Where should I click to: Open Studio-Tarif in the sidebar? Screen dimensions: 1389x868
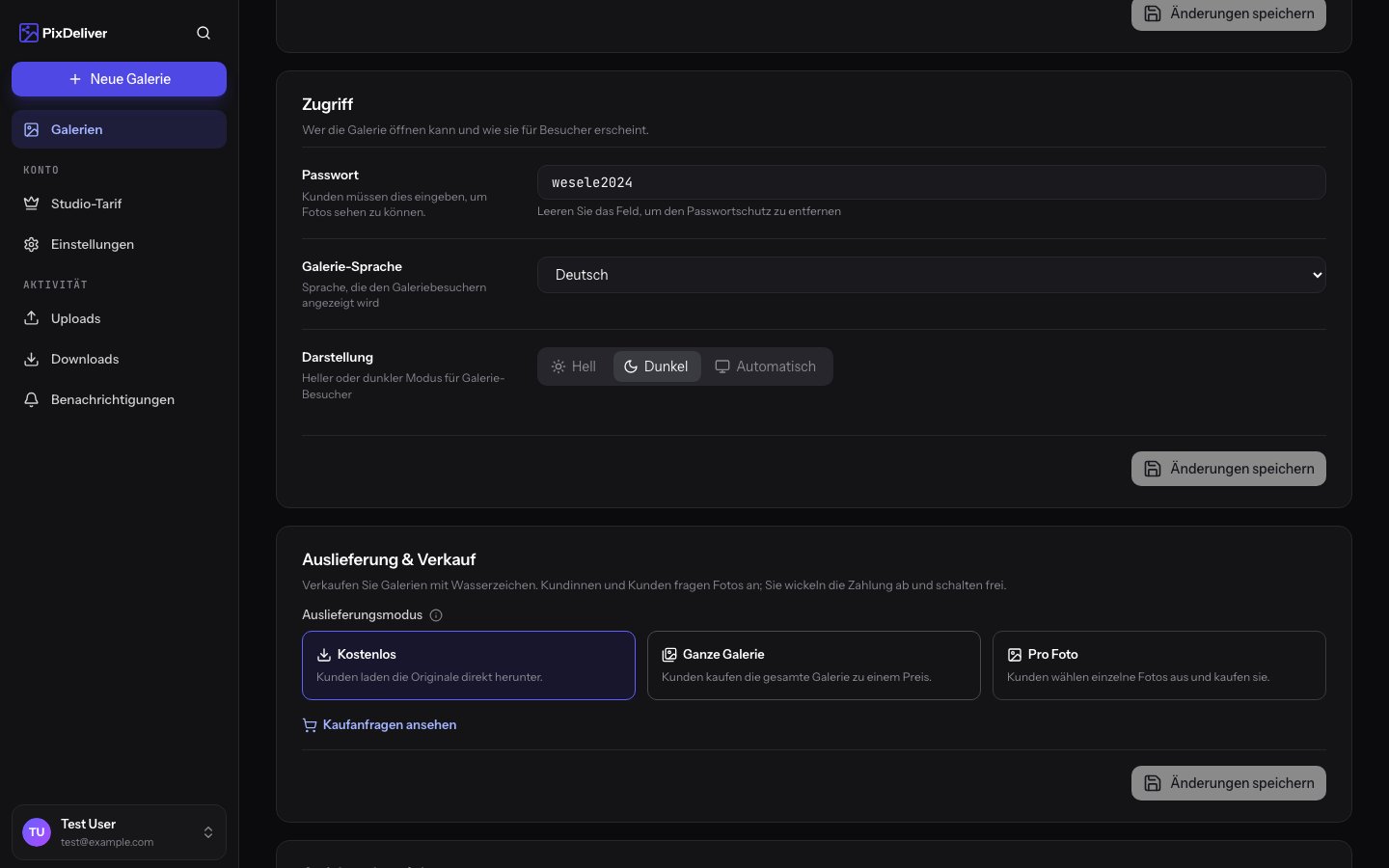[x=119, y=203]
